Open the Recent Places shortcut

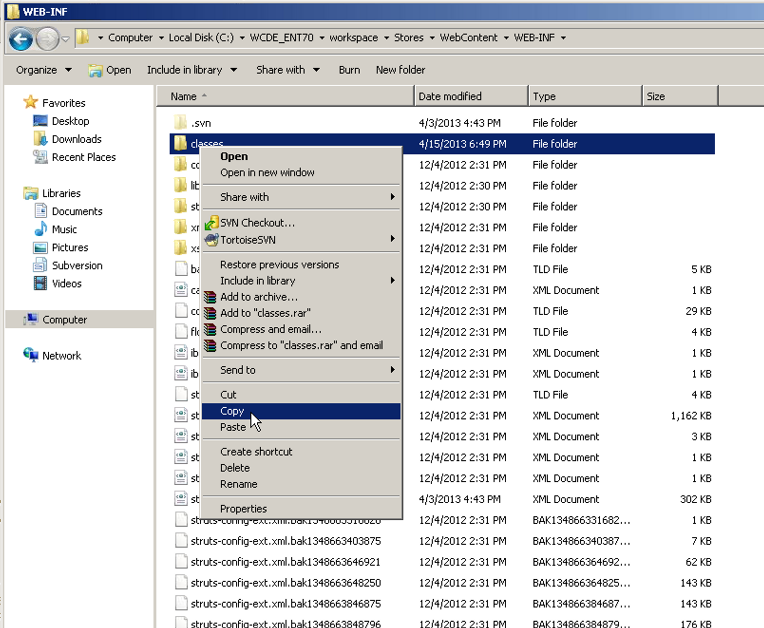[x=83, y=157]
